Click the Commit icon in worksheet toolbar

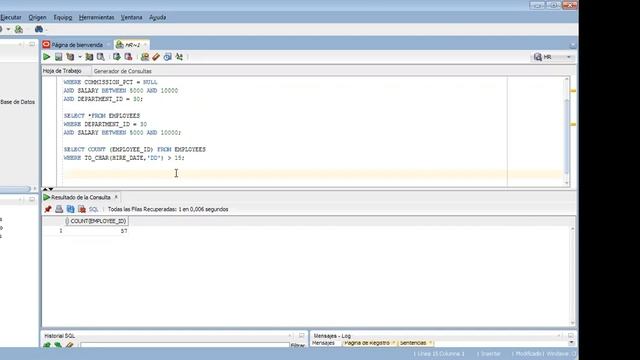point(117,57)
